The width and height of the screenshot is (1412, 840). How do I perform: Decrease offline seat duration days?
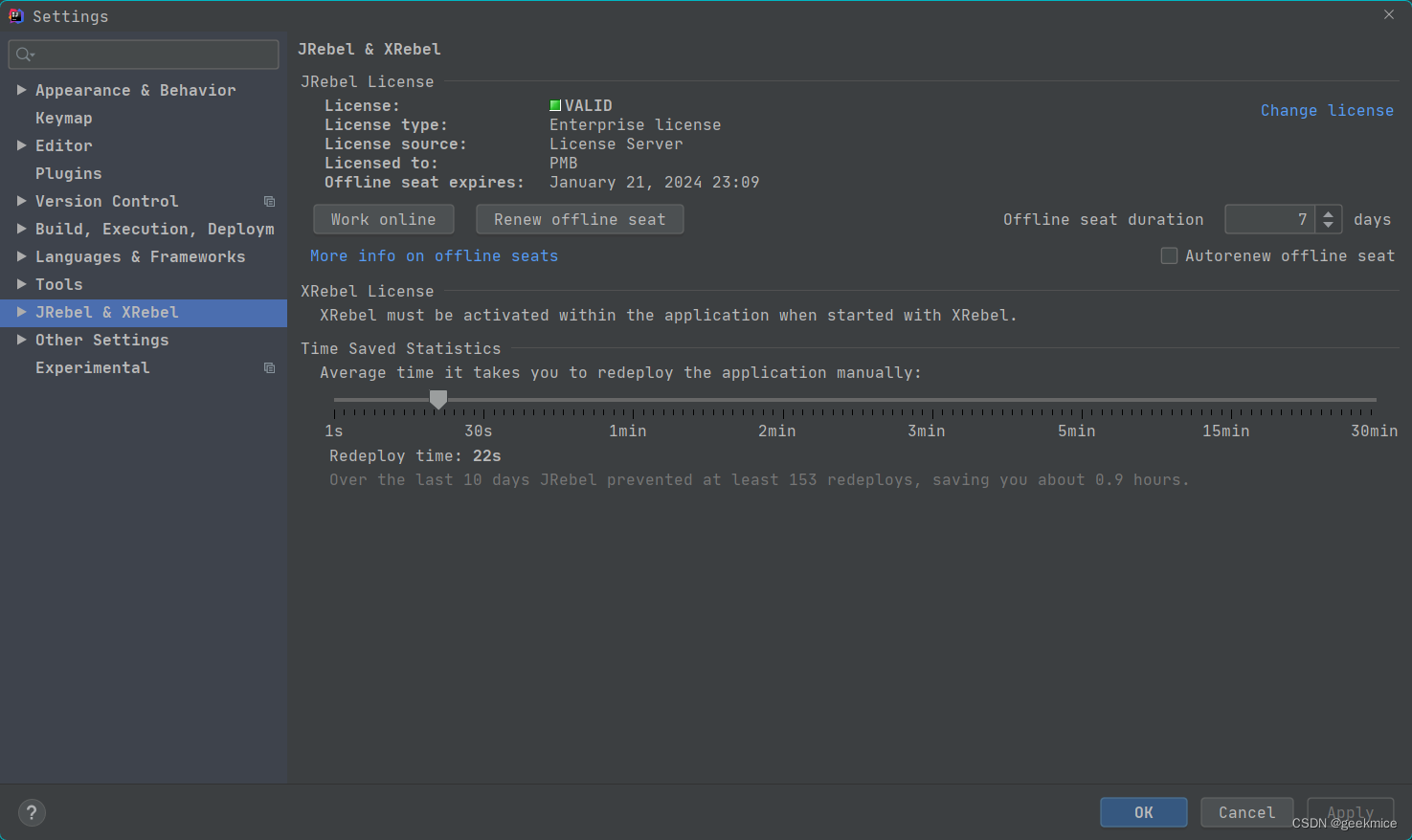1329,226
